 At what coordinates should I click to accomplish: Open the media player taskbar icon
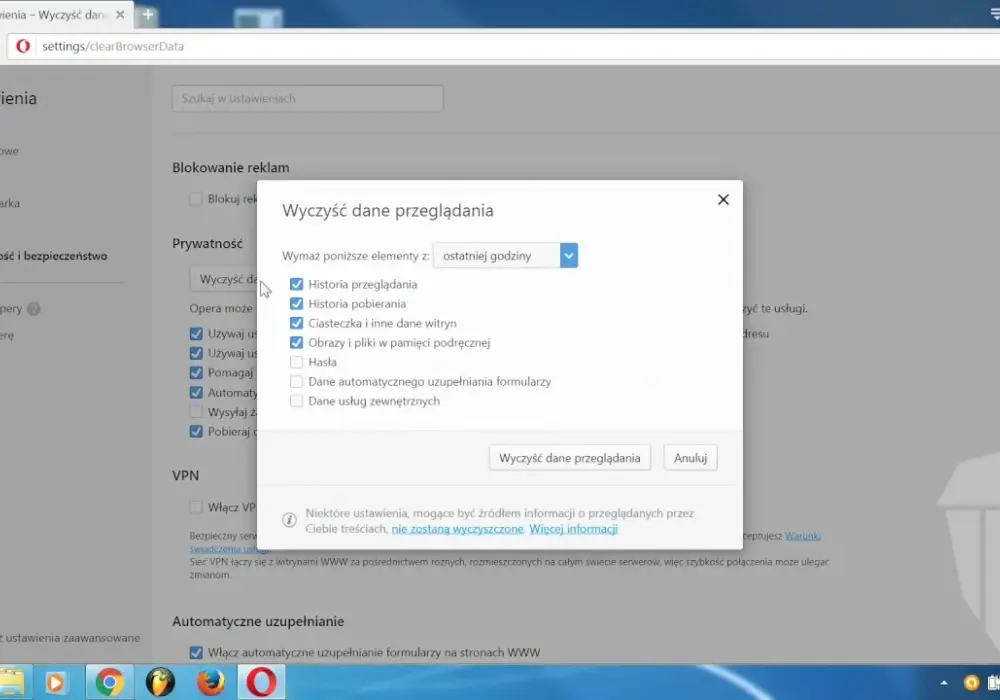55,683
